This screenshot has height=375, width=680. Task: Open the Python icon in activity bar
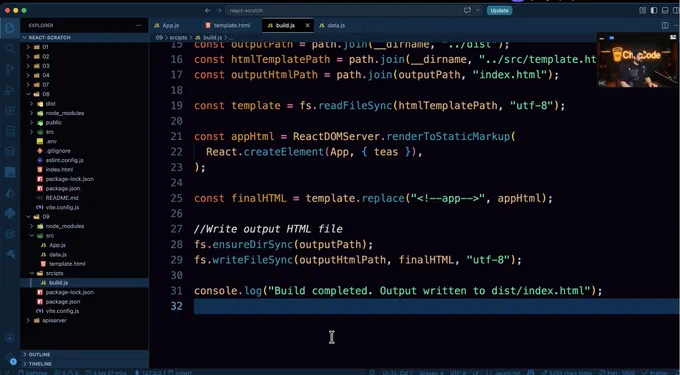10,213
